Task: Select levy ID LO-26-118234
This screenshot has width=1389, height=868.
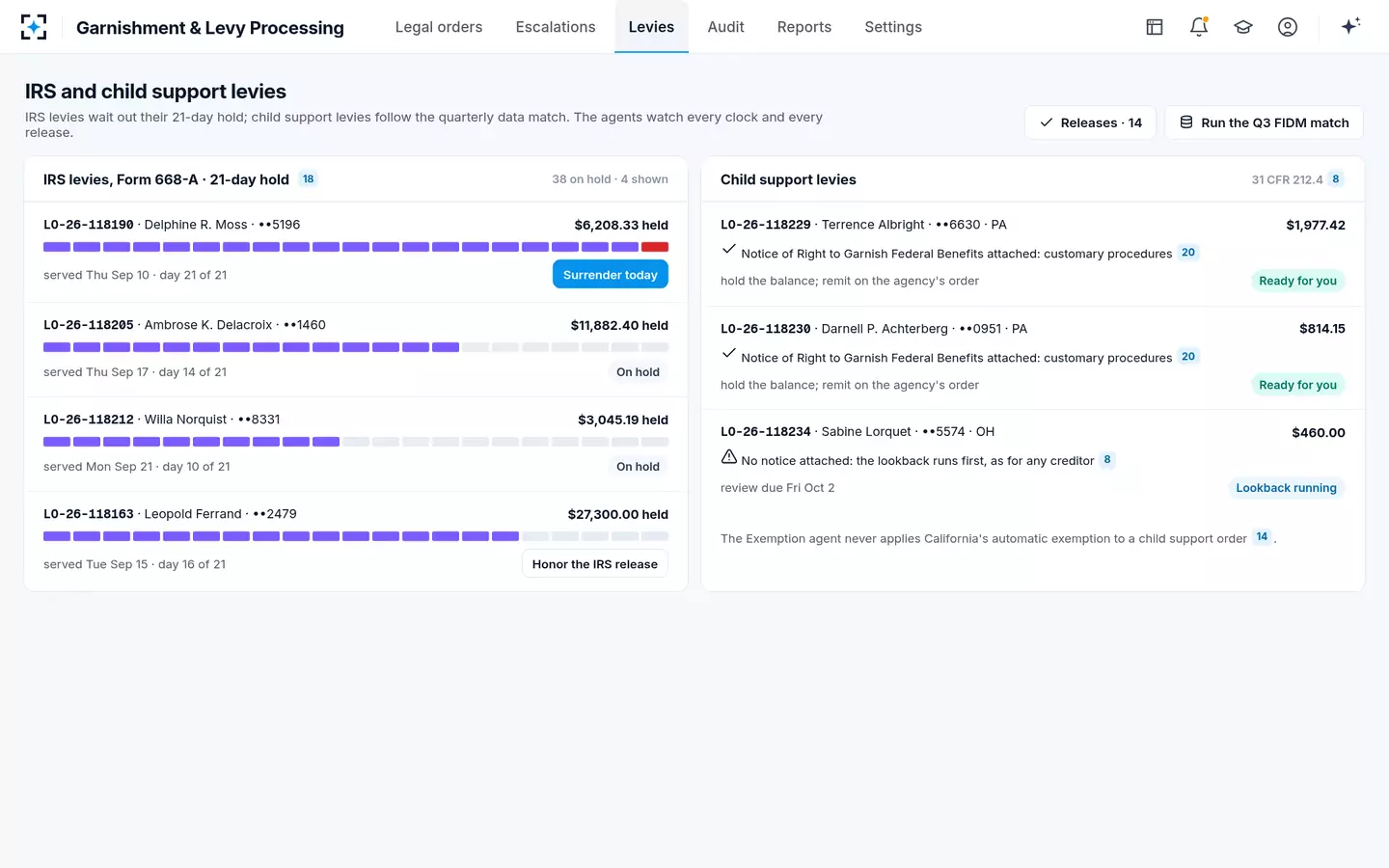Action: [x=766, y=432]
